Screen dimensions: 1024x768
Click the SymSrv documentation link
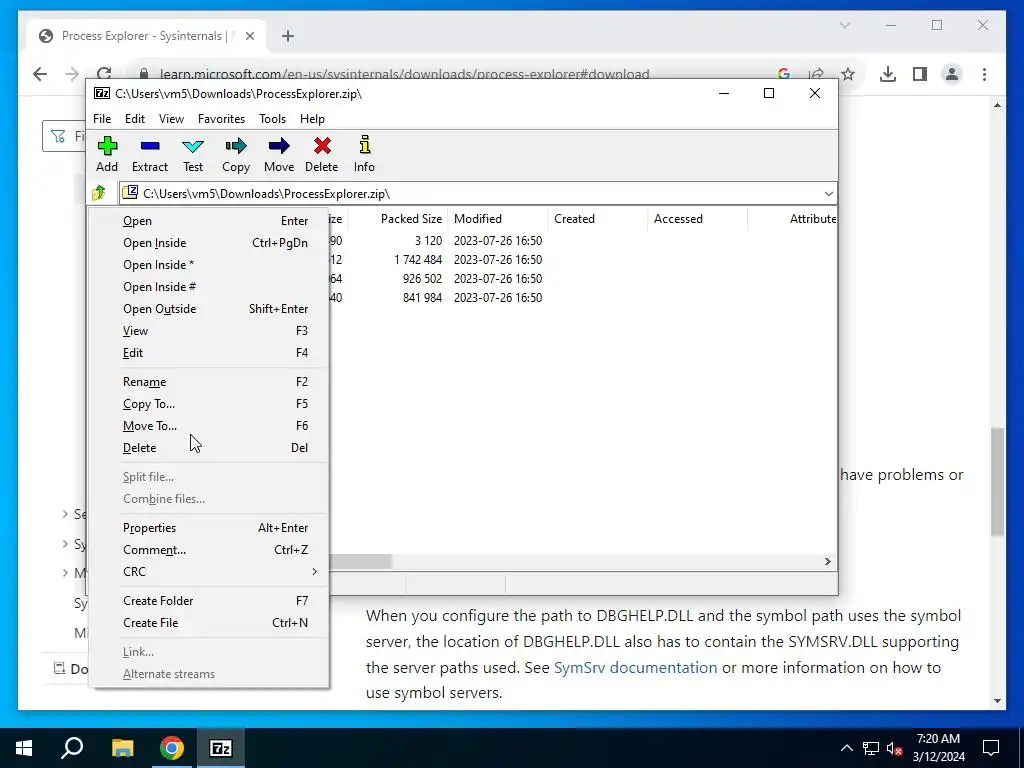click(x=635, y=667)
